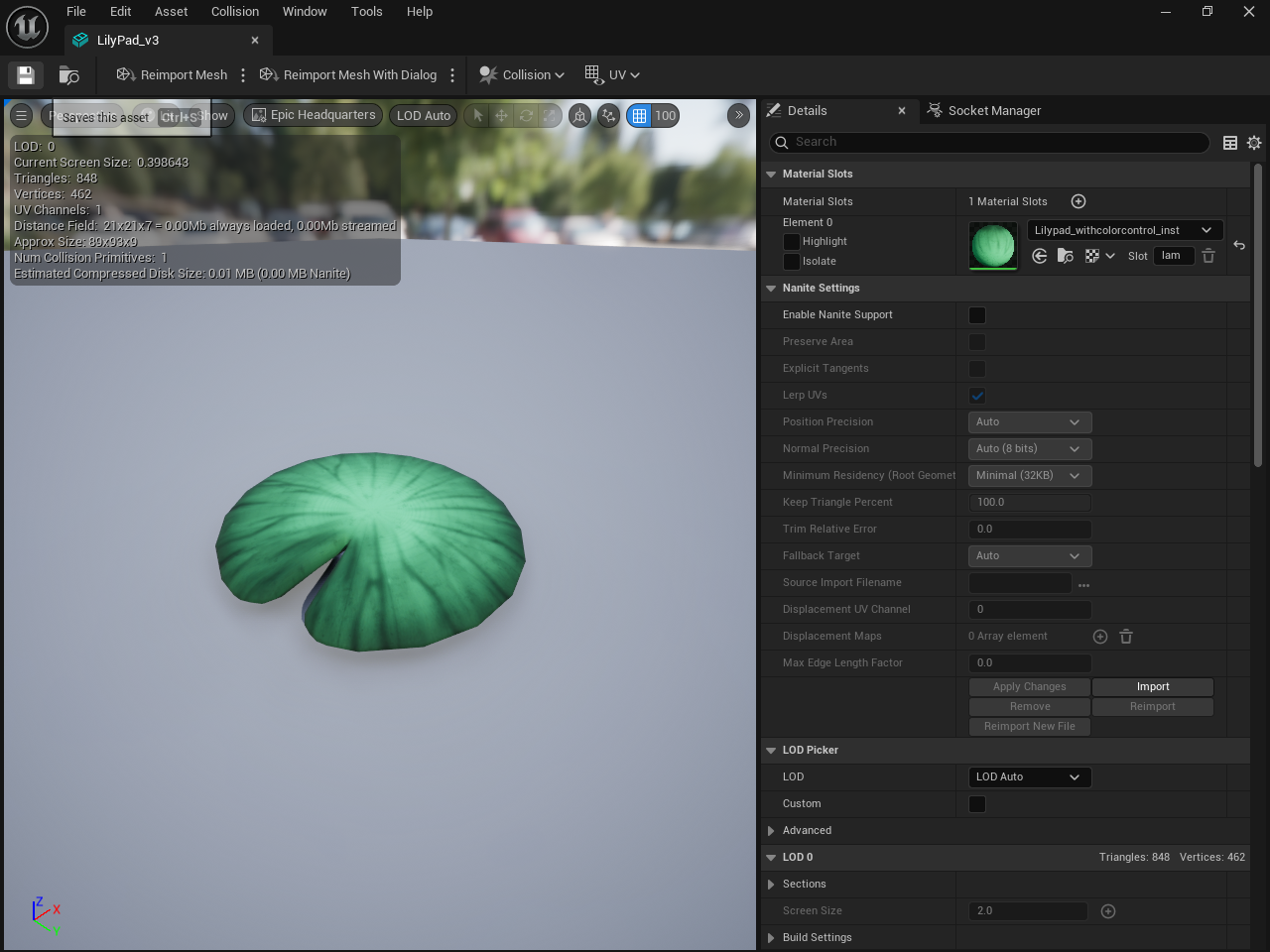Image resolution: width=1270 pixels, height=952 pixels.
Task: Open Details panel settings gear
Action: tap(1254, 143)
